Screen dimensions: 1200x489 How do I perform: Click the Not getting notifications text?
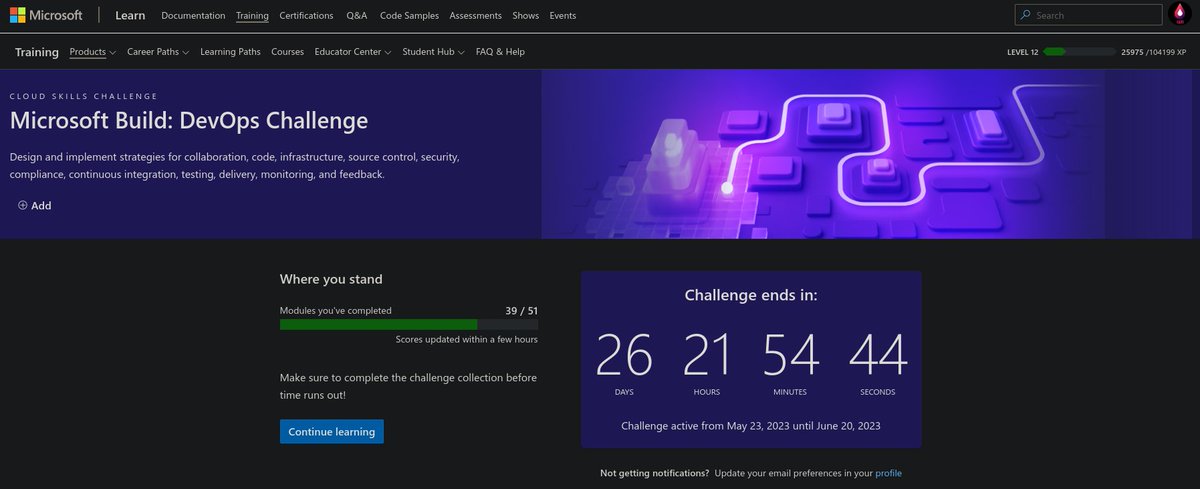coord(655,473)
